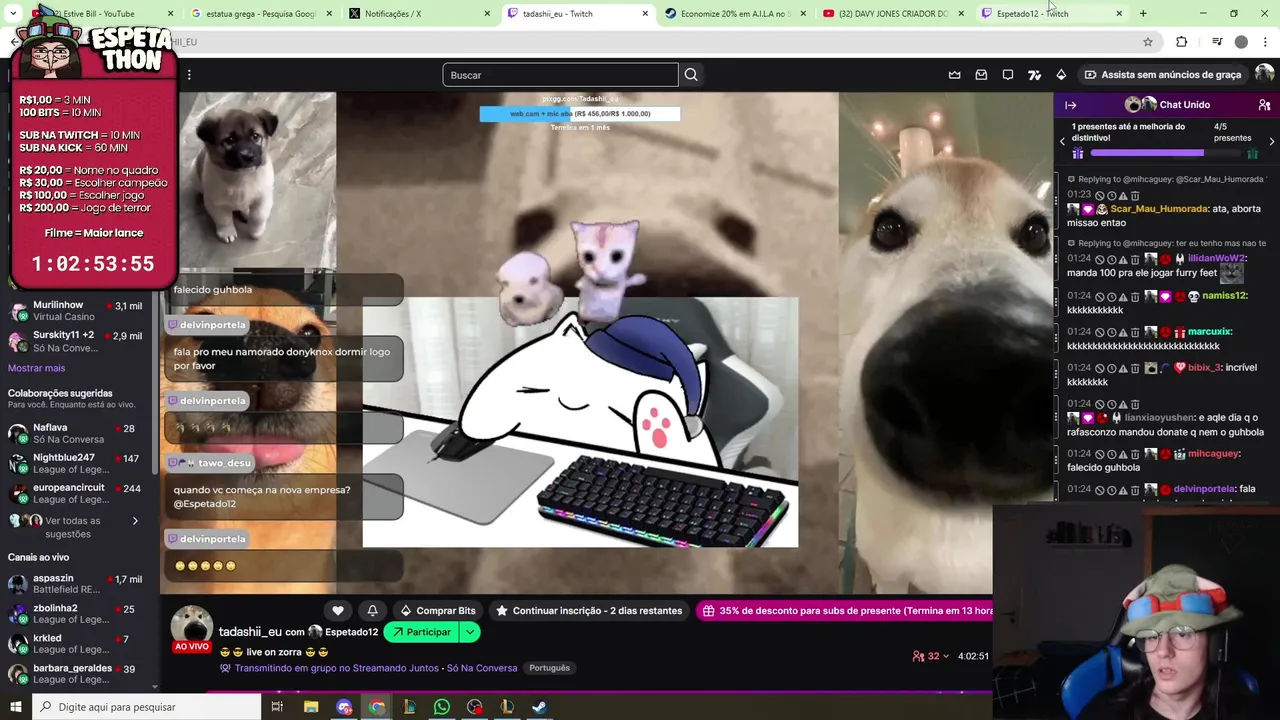
Task: Click Espetado12 co-streamer name
Action: point(351,632)
